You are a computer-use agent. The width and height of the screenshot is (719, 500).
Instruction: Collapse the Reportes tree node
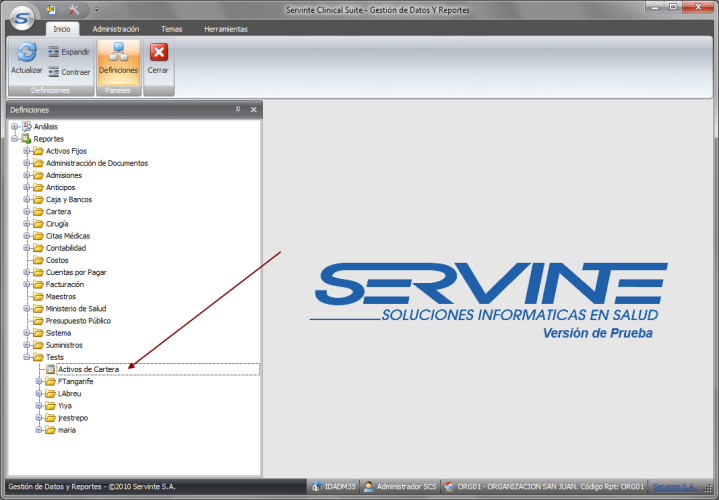pos(14,139)
